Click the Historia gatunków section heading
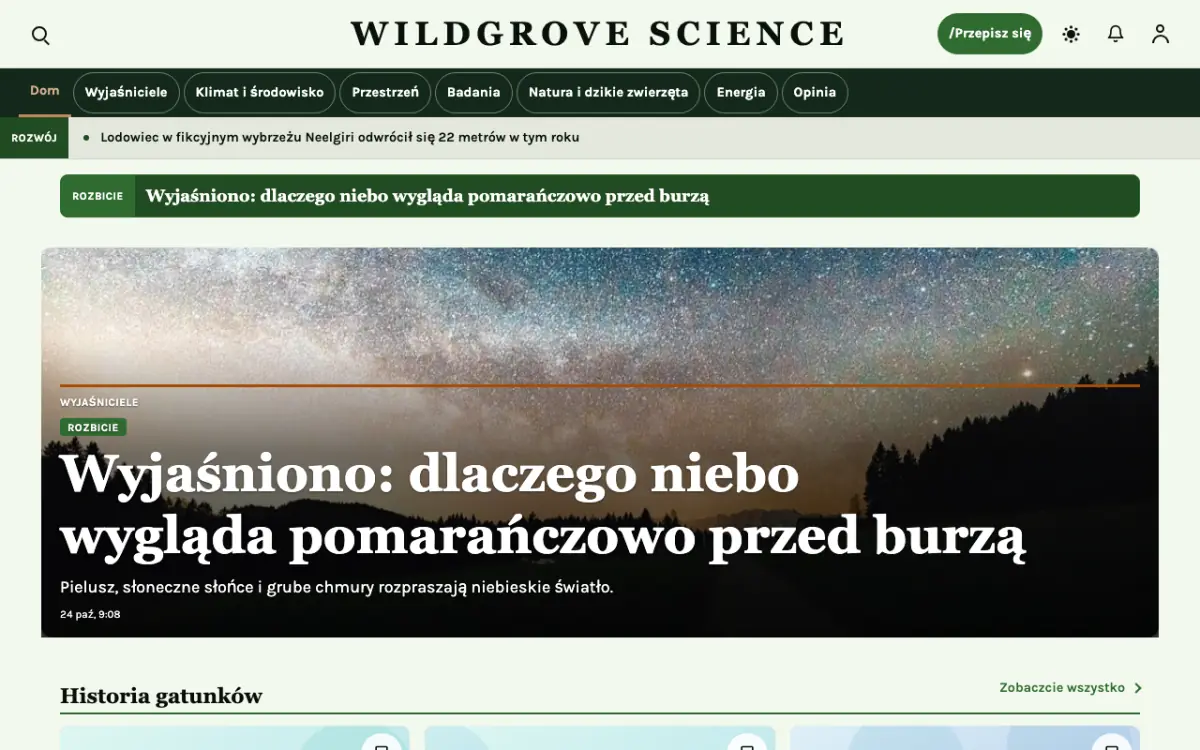 click(161, 696)
